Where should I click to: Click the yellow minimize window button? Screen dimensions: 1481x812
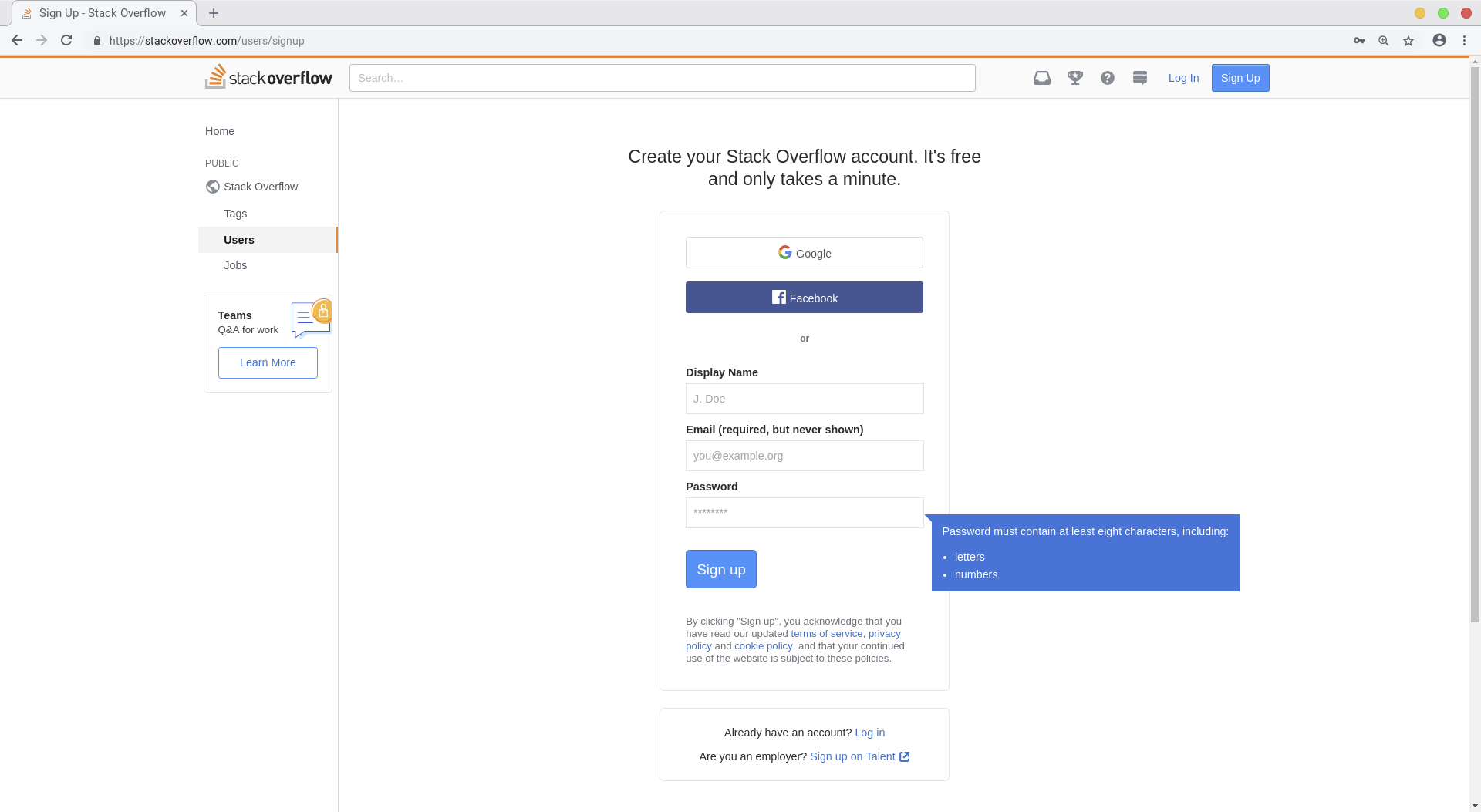1420,13
